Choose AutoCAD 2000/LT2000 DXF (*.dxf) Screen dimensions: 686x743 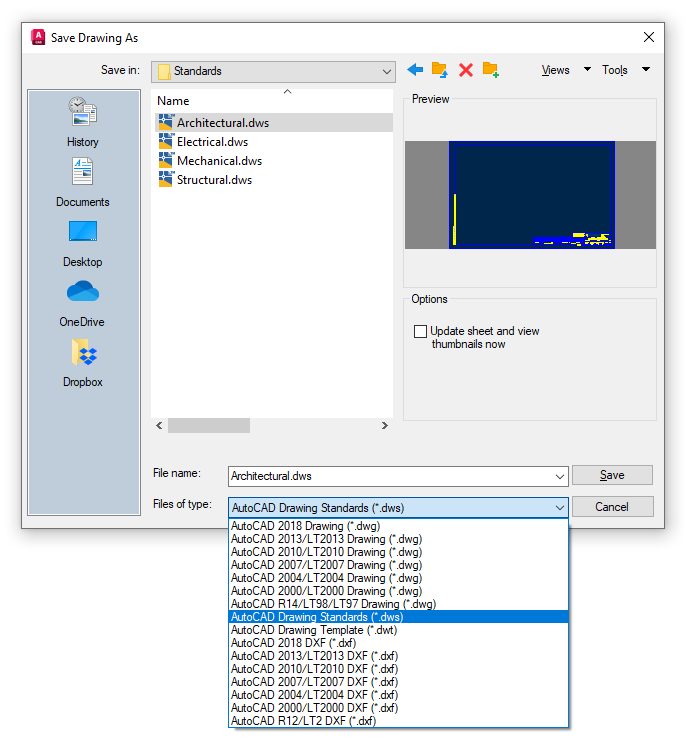398,708
